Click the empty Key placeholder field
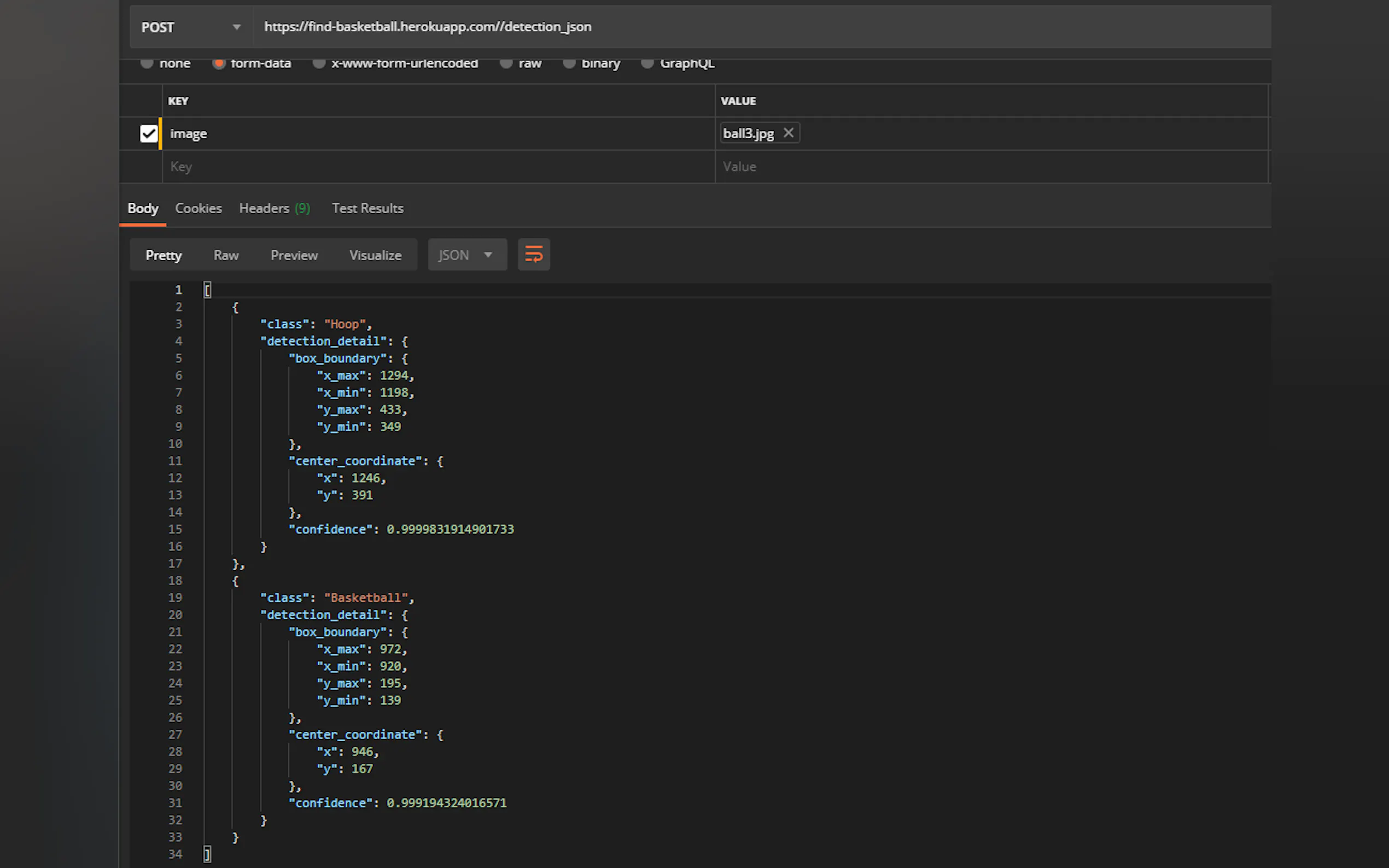The height and width of the screenshot is (868, 1389). point(439,167)
